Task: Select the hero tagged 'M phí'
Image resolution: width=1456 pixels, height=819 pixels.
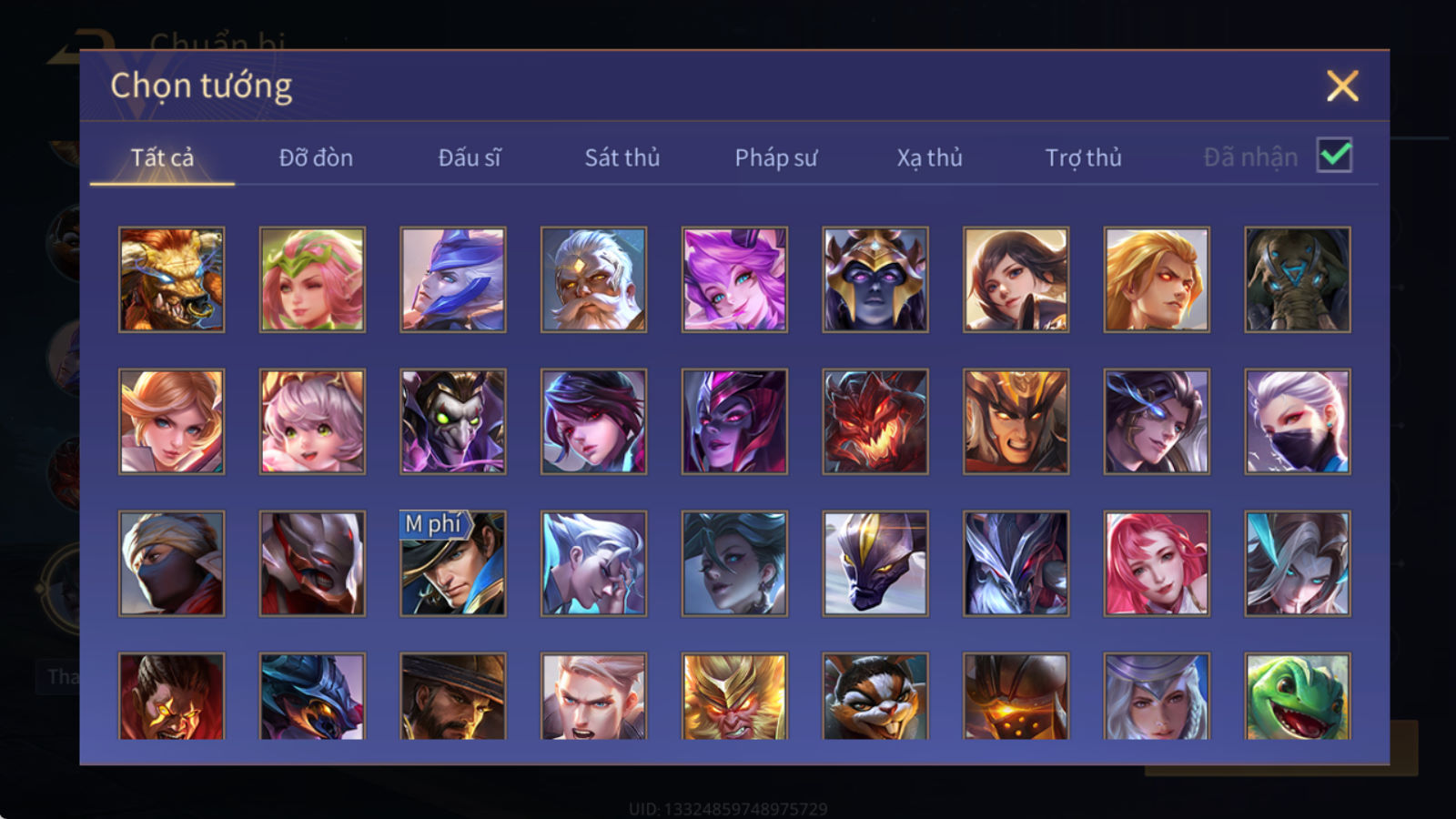Action: (453, 563)
